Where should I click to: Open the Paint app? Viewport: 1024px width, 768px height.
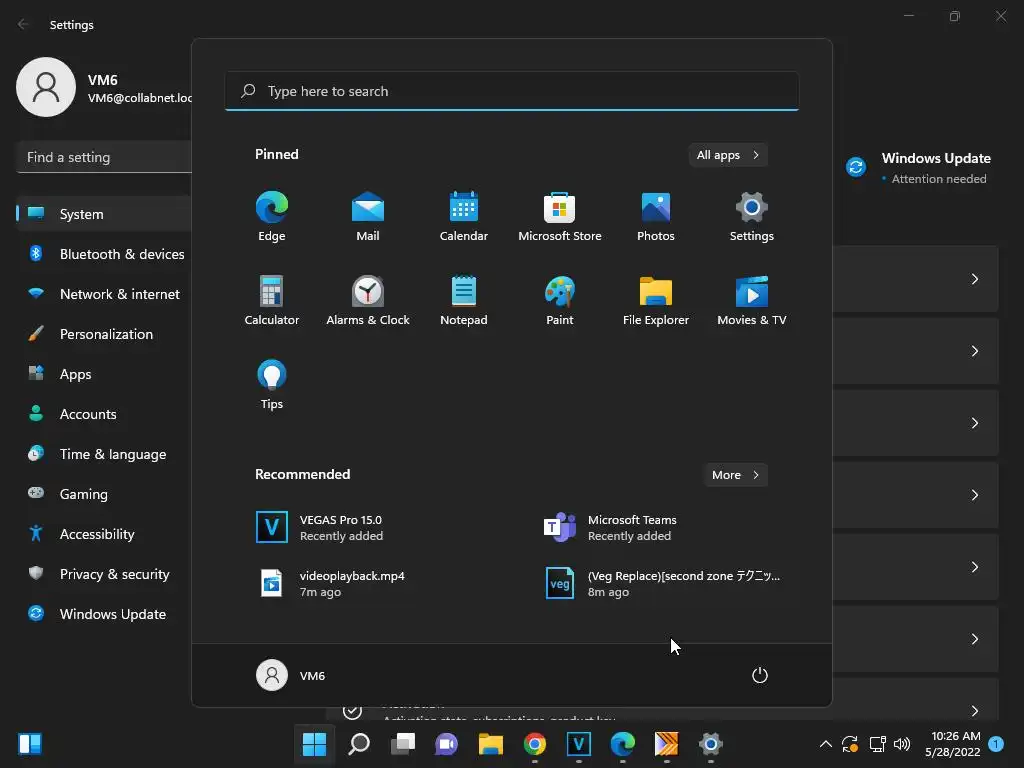(560, 300)
